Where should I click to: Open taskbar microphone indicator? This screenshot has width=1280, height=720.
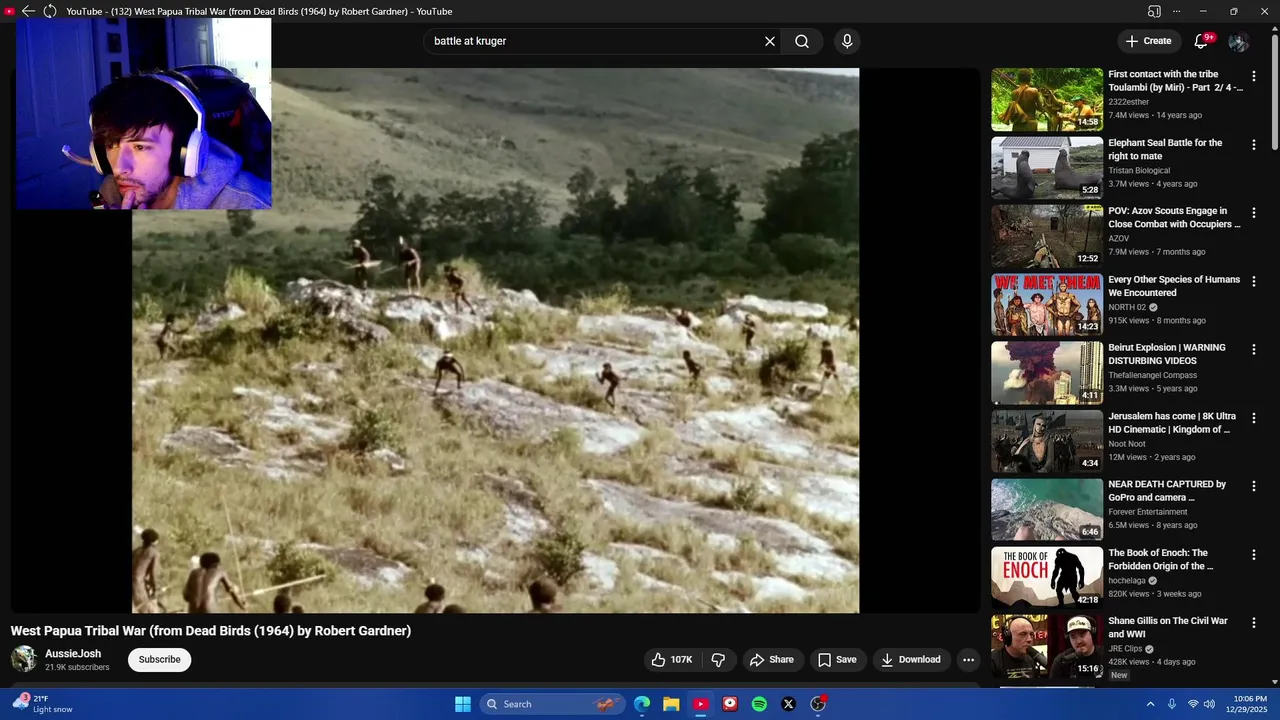click(1172, 704)
